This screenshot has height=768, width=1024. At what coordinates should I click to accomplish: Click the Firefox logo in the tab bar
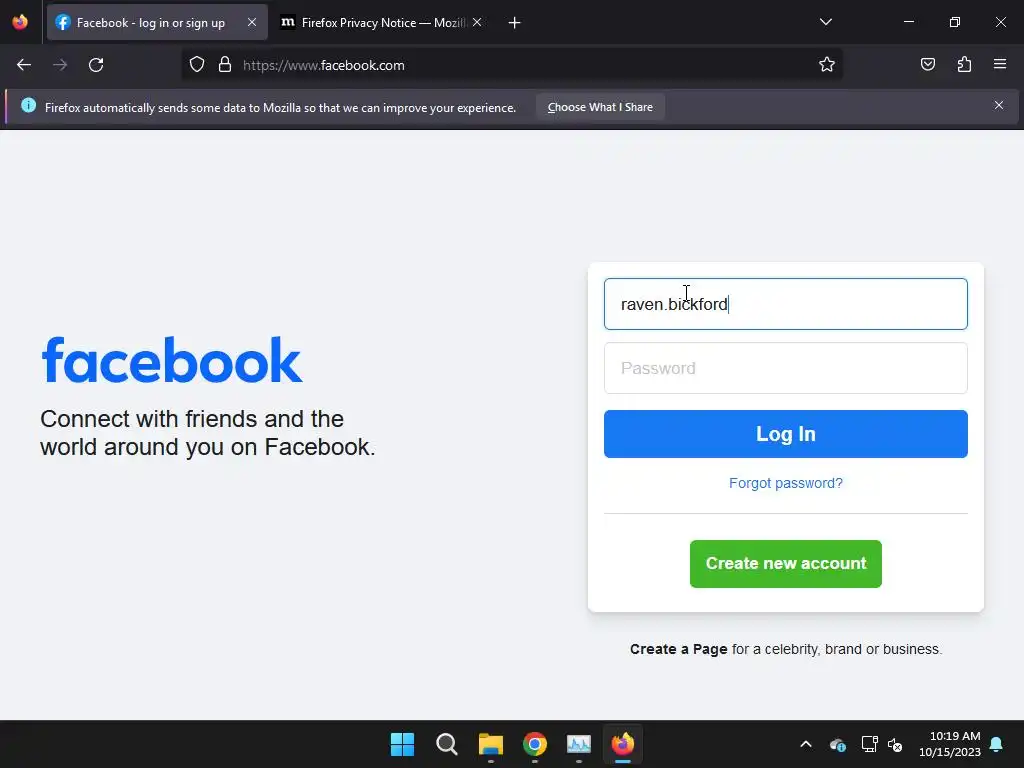20,22
